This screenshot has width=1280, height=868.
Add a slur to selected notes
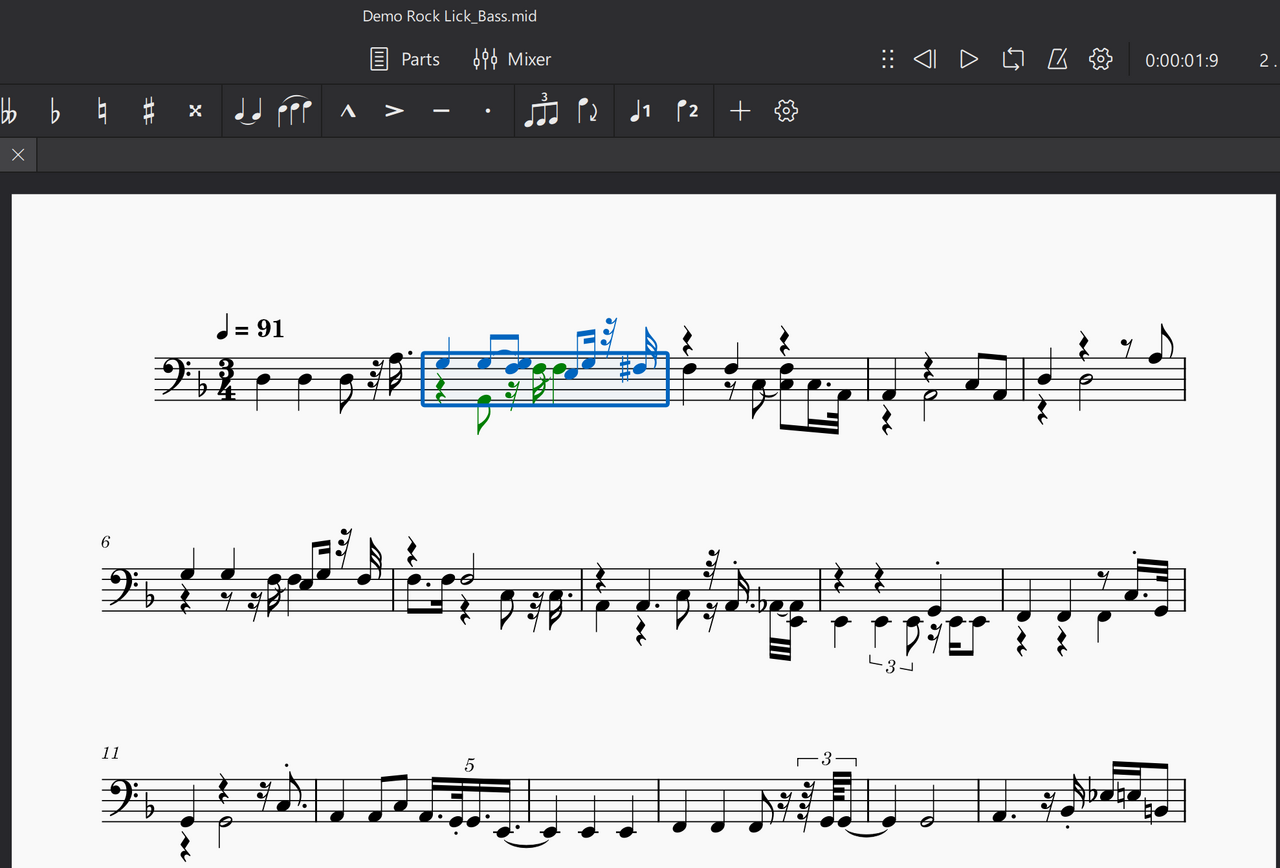click(x=294, y=111)
